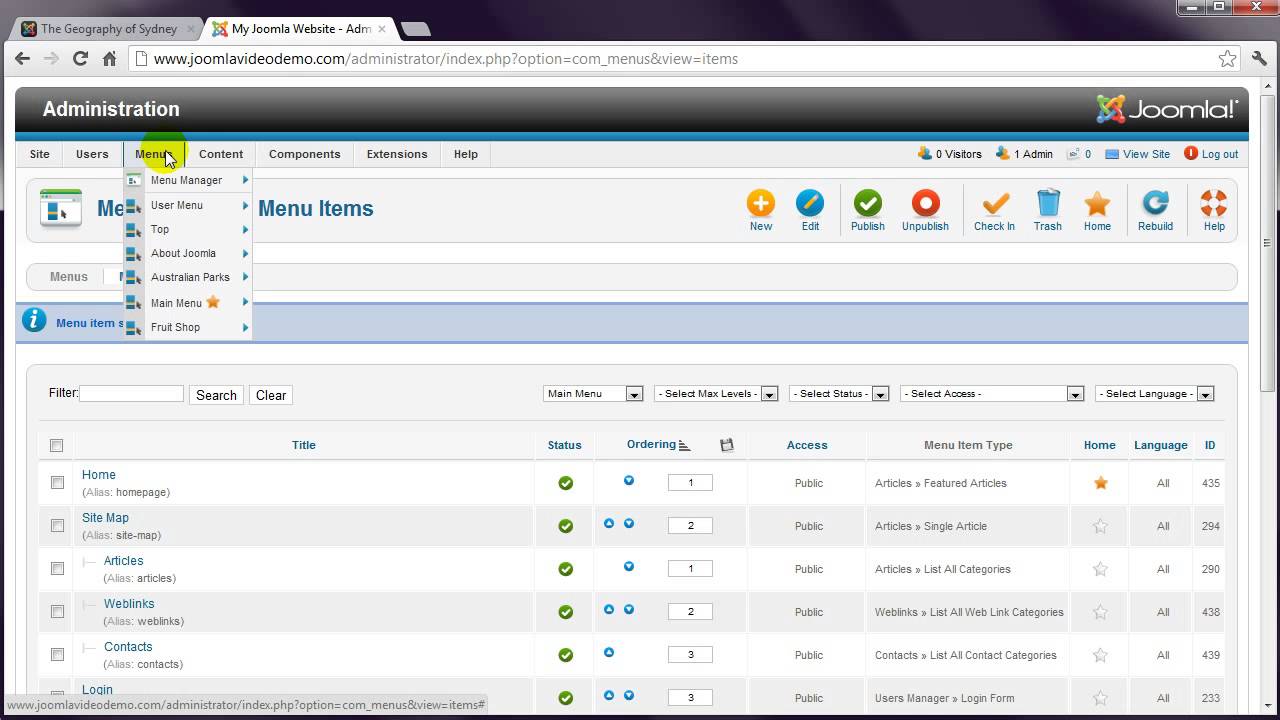Check the Weblinks row checkbox
The height and width of the screenshot is (720, 1280).
click(x=57, y=611)
